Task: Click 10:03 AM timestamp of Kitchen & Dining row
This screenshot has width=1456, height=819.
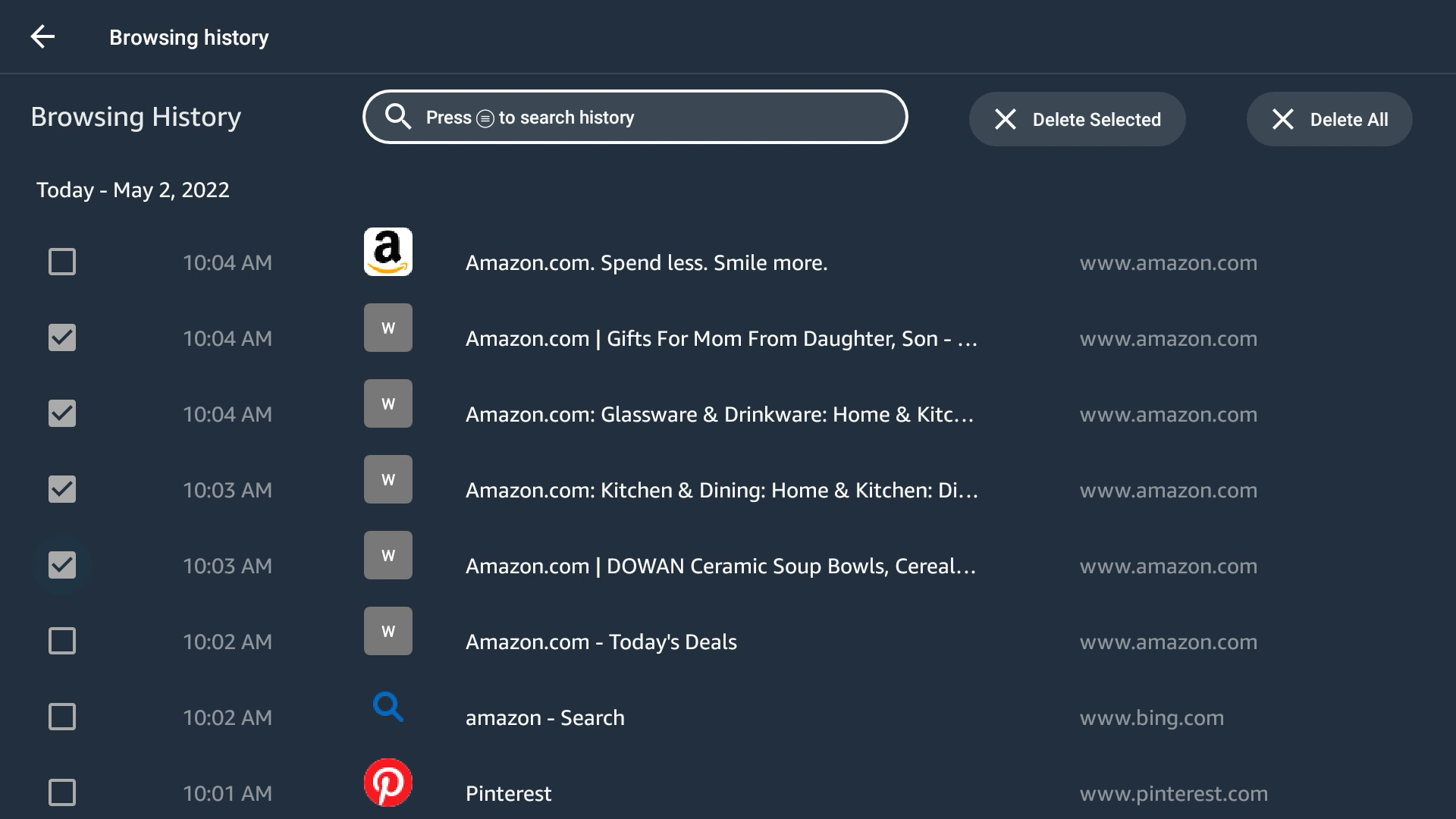Action: point(227,490)
